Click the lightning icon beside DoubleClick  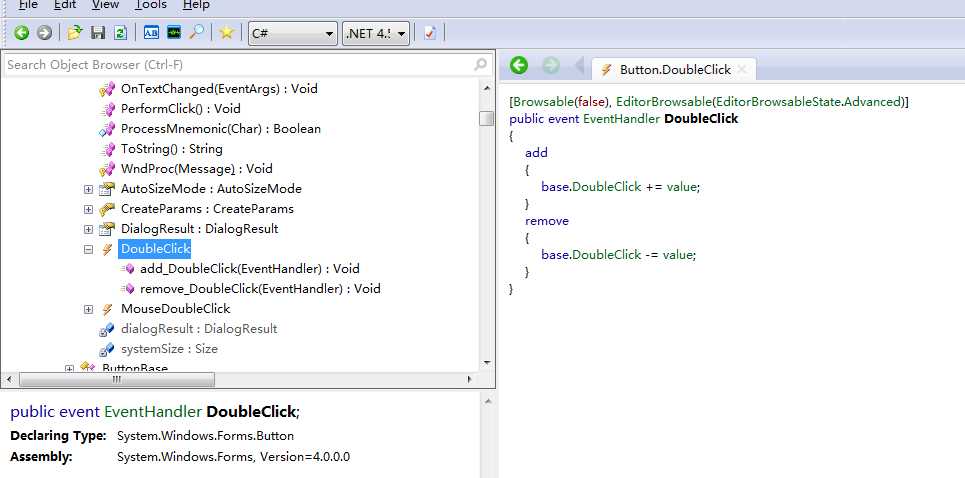coord(107,249)
